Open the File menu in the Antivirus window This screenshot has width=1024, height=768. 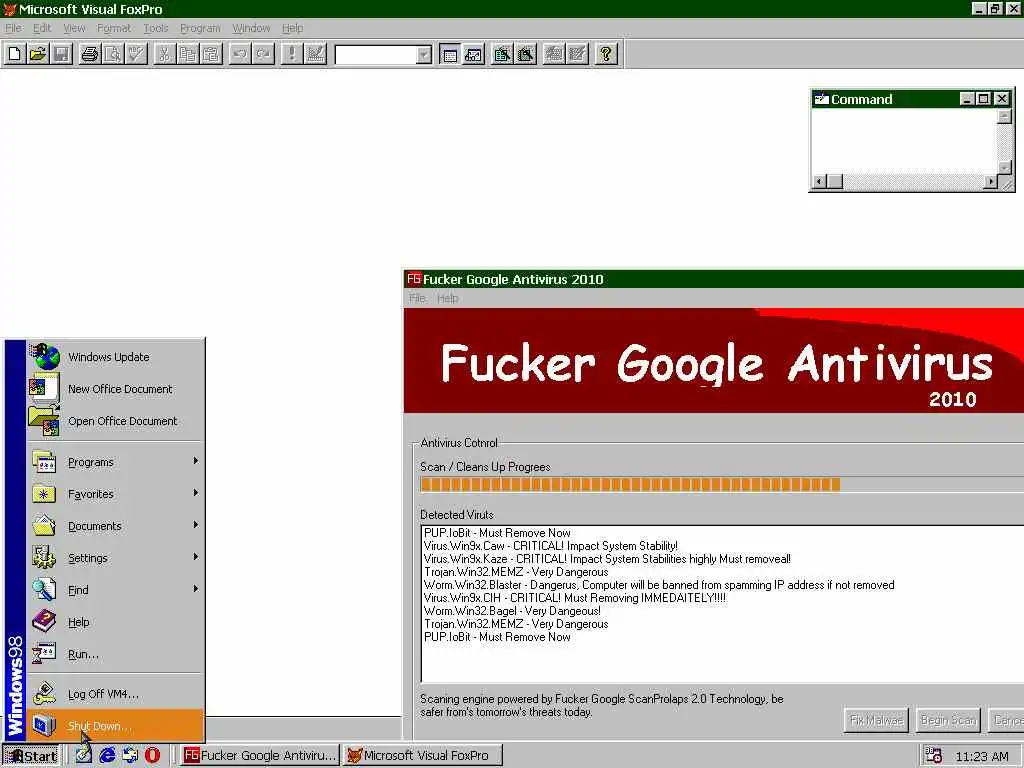417,298
